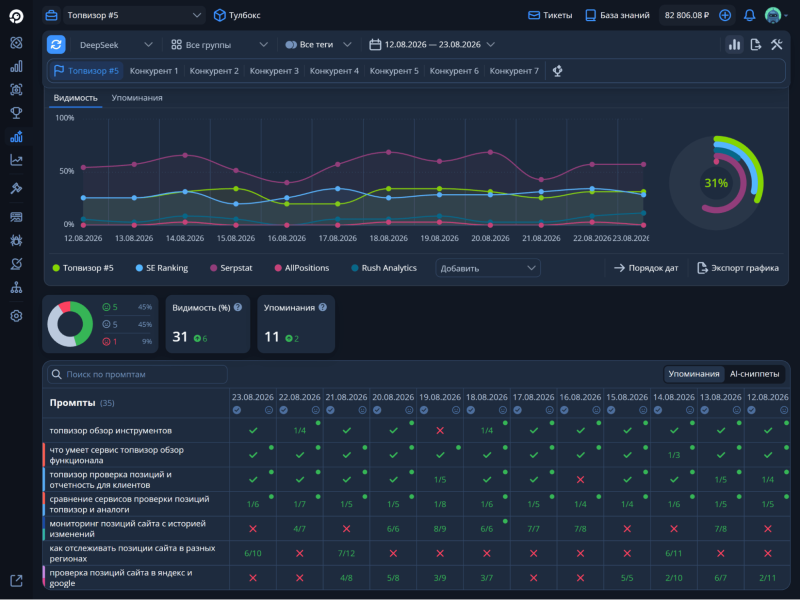Image resolution: width=800 pixels, height=600 pixels.
Task: Expand the Все теги dropdown
Action: [x=318, y=45]
